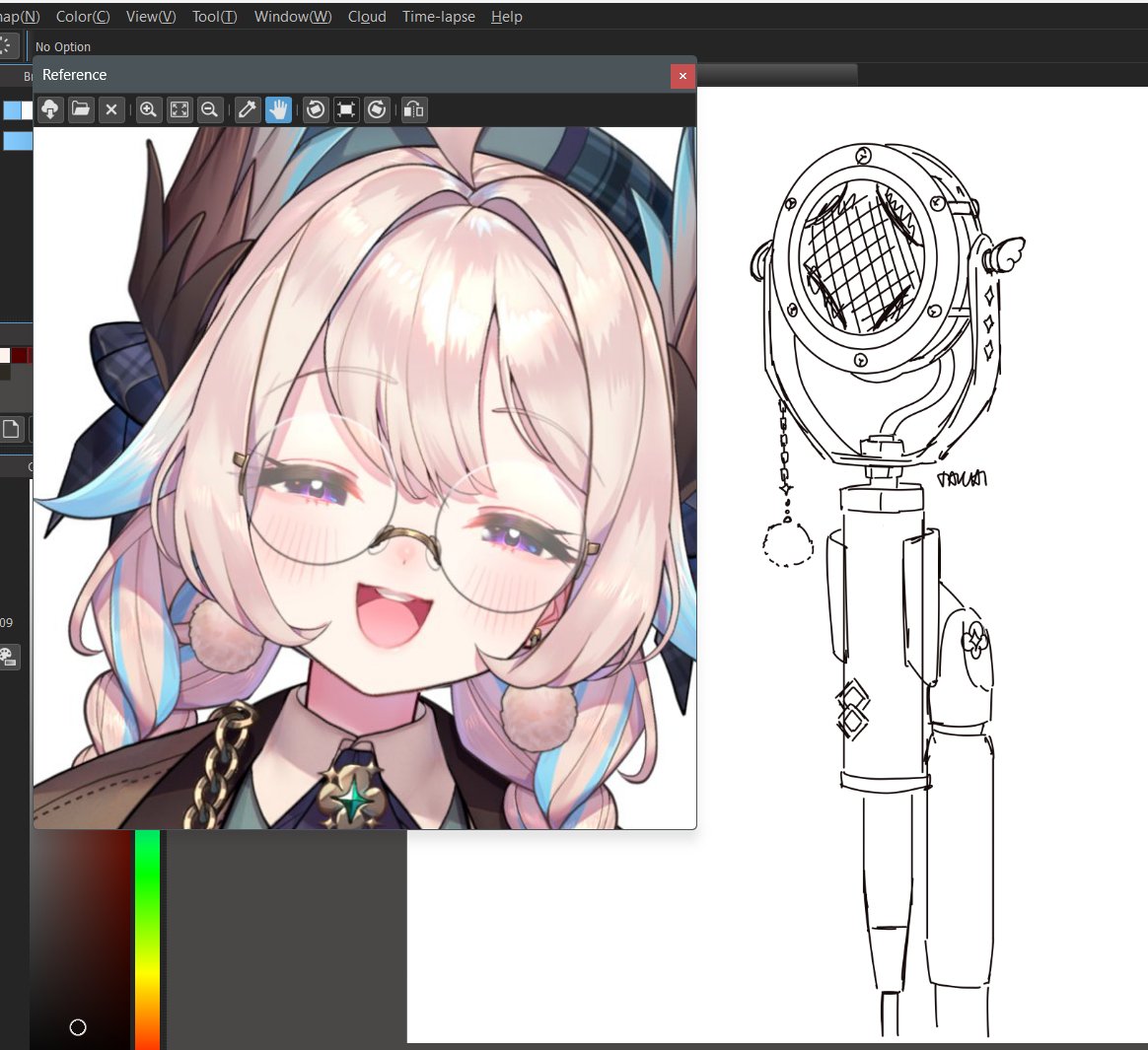
Task: Select the hand pan tool in Reference window
Action: click(278, 109)
